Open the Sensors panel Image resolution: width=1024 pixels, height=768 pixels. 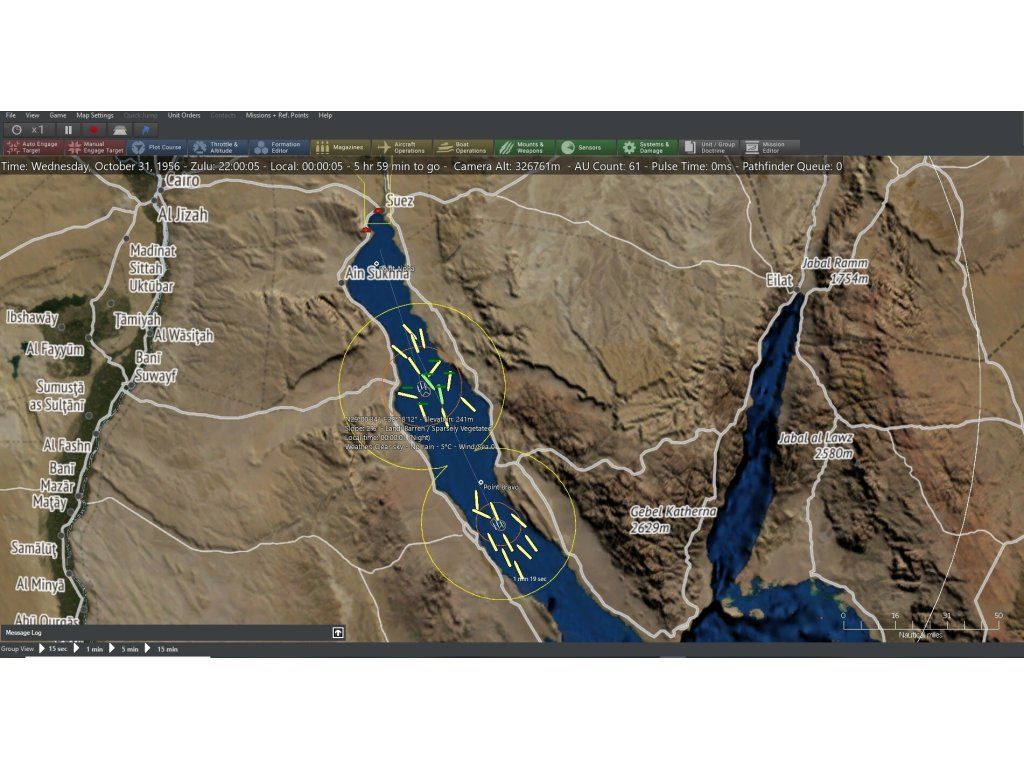click(x=584, y=147)
